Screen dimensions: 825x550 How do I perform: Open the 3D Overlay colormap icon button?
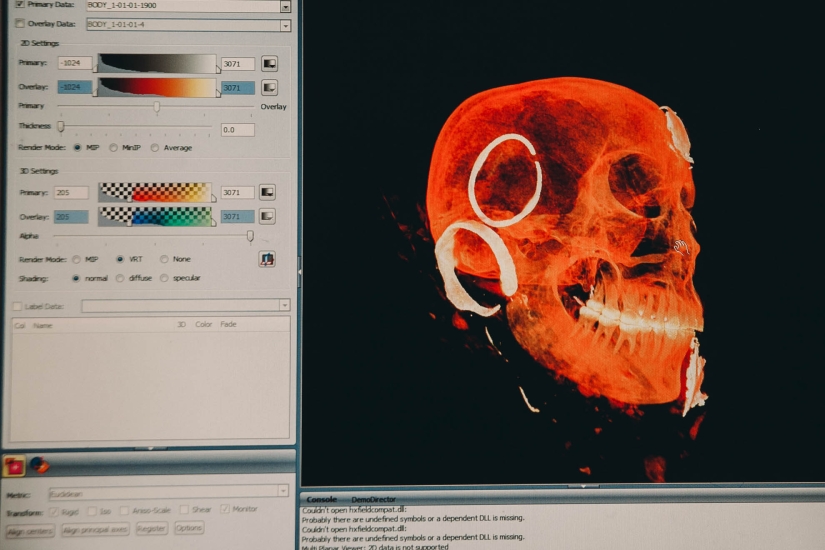pos(268,216)
